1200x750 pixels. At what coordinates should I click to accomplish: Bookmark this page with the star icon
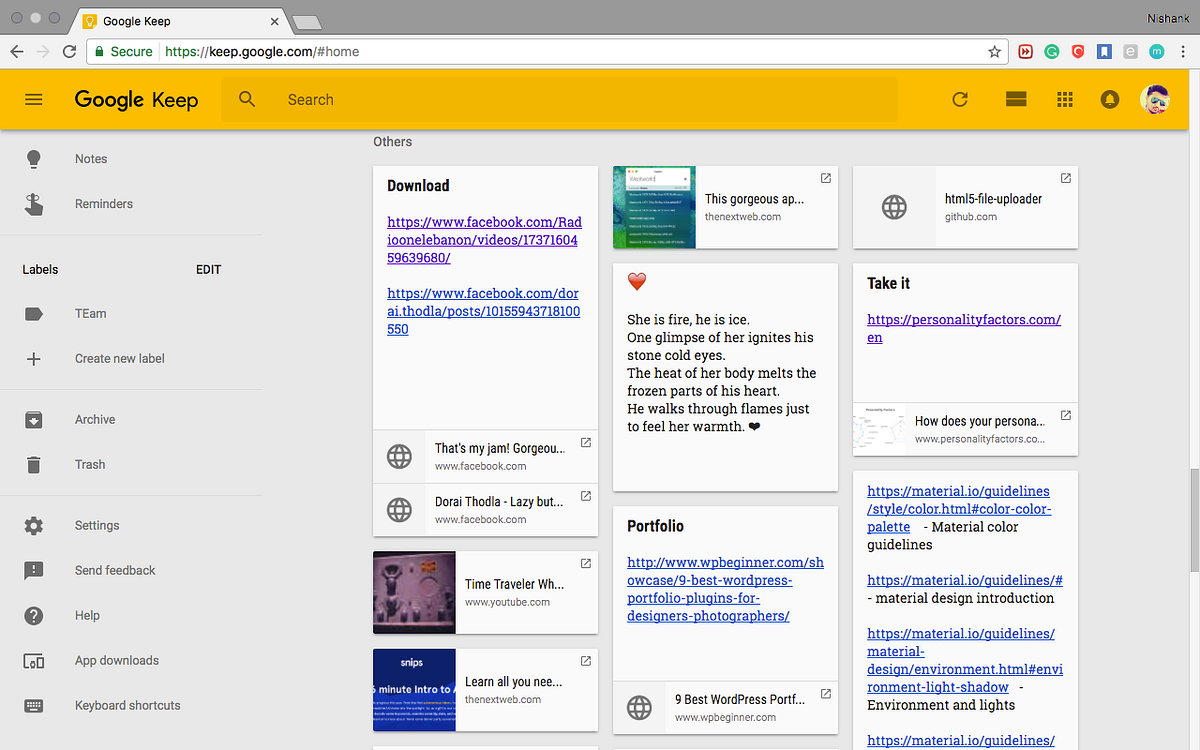pyautogui.click(x=995, y=52)
